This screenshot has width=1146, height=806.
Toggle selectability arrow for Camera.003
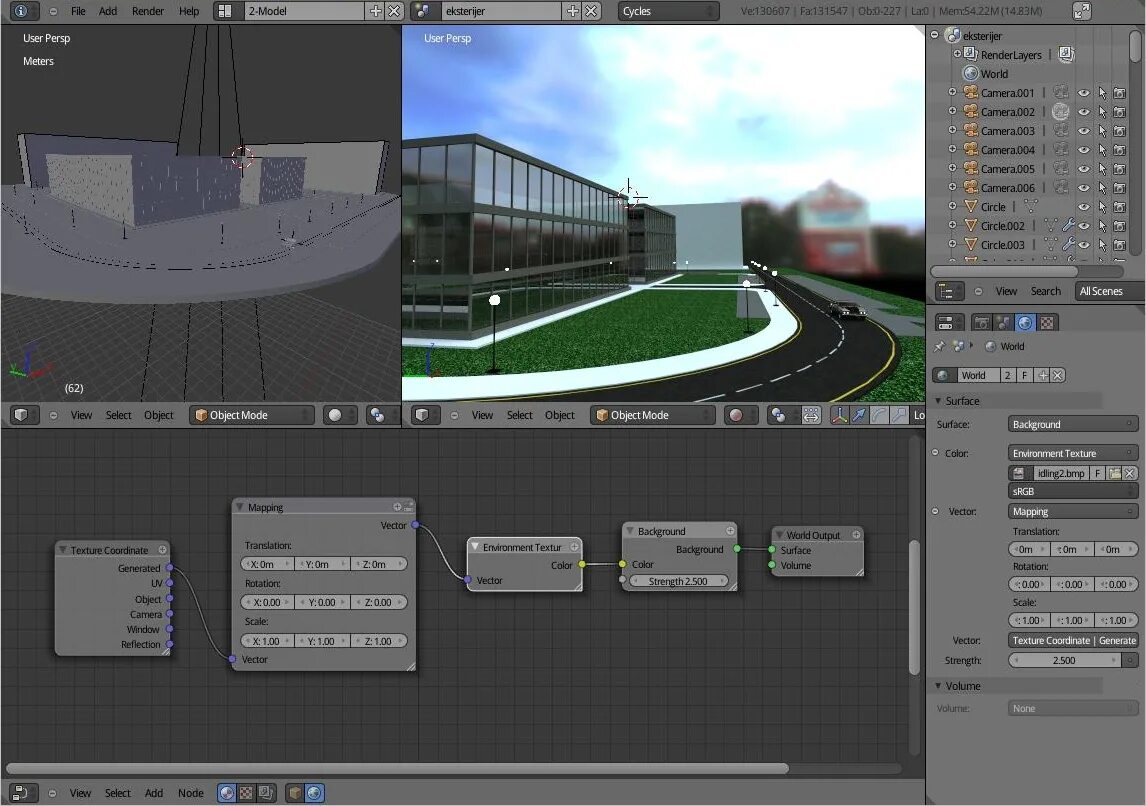click(x=1102, y=131)
